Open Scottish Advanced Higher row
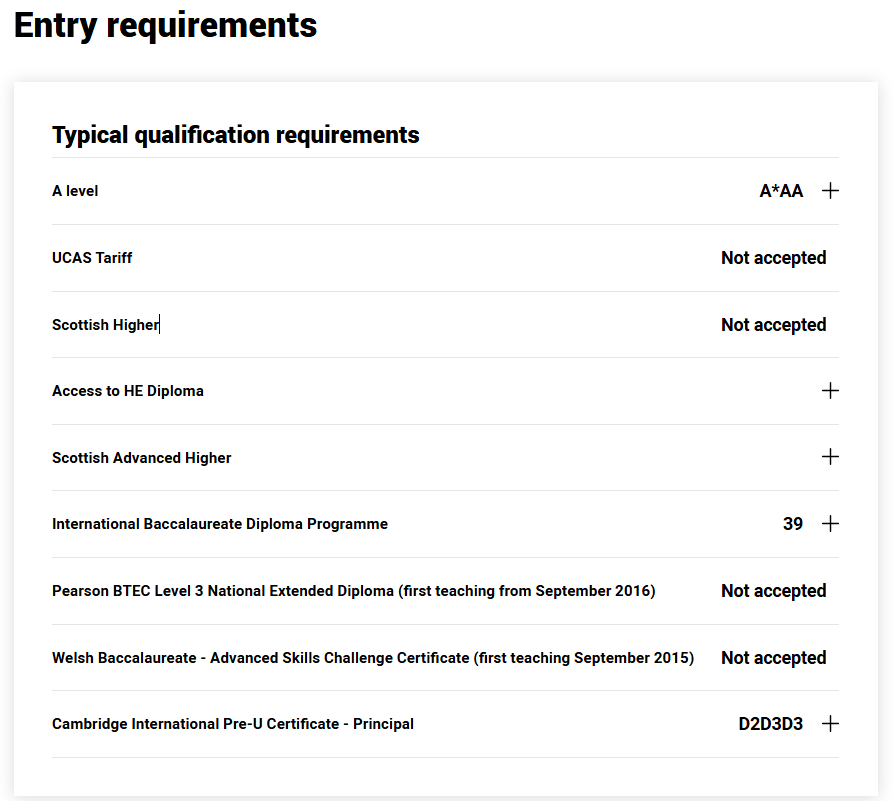The width and height of the screenshot is (893, 801). (x=445, y=457)
